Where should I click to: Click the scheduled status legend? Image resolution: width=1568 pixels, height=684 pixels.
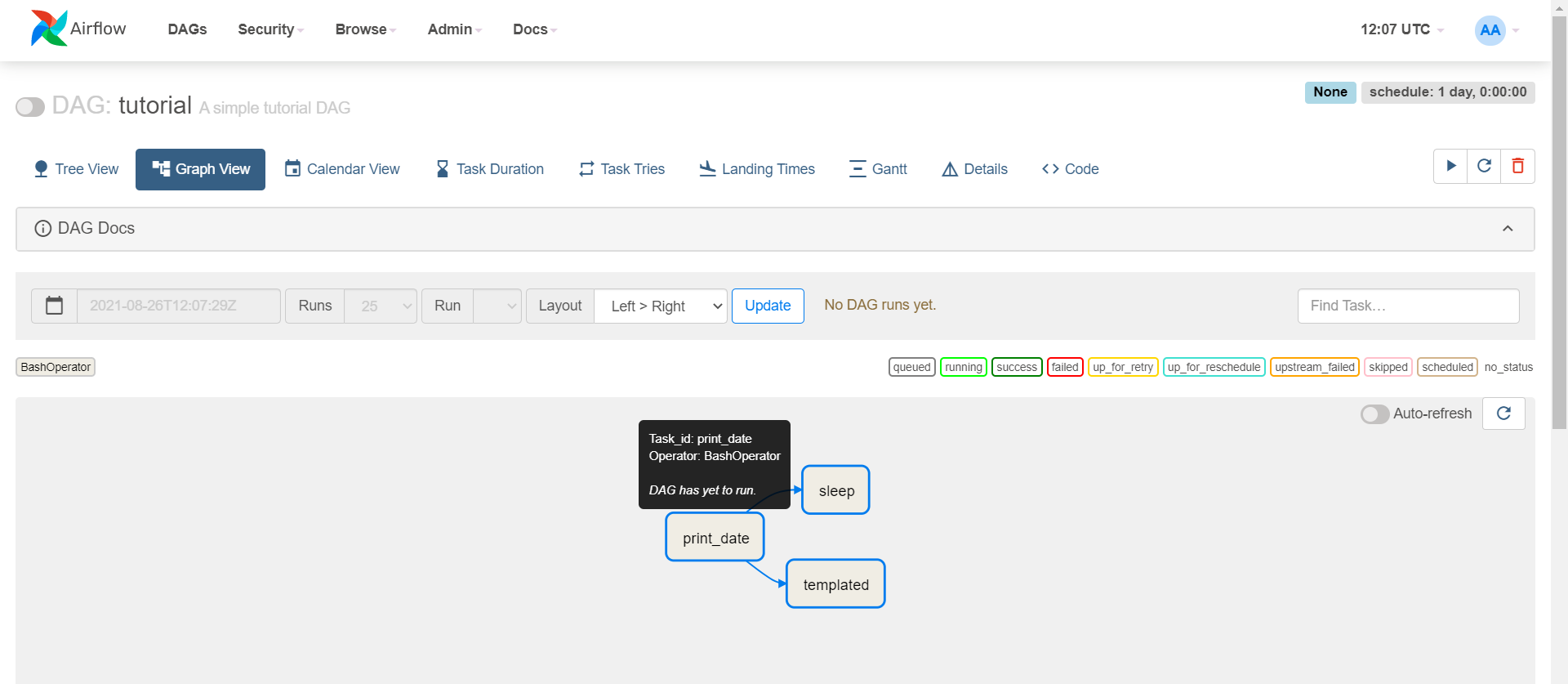click(x=1447, y=367)
